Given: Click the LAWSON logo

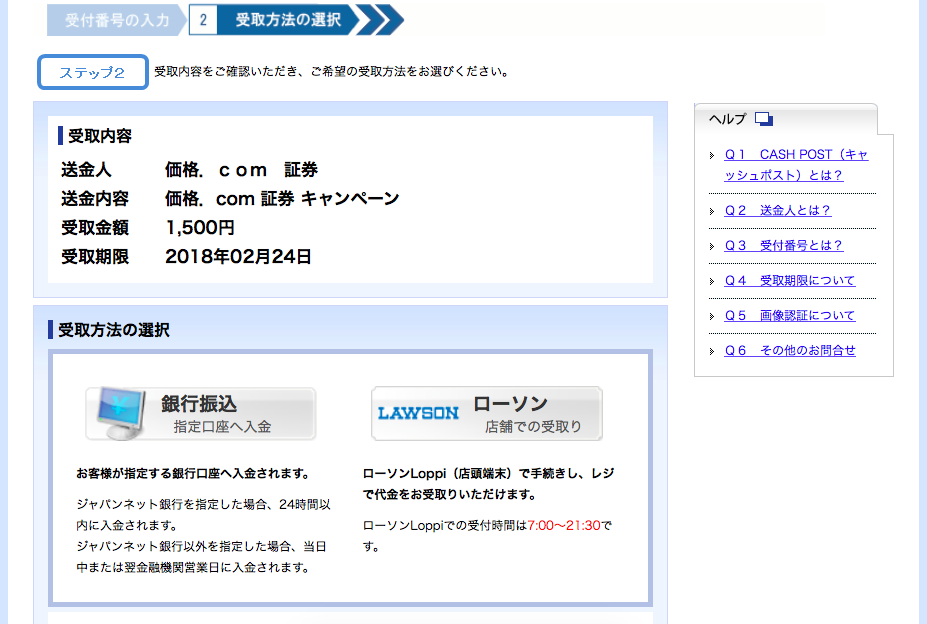Looking at the screenshot, I should click(x=418, y=413).
